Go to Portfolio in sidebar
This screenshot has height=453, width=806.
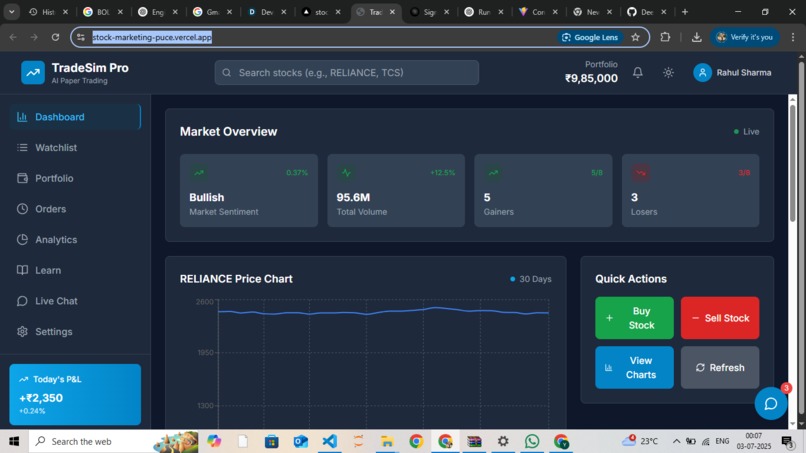(75, 178)
